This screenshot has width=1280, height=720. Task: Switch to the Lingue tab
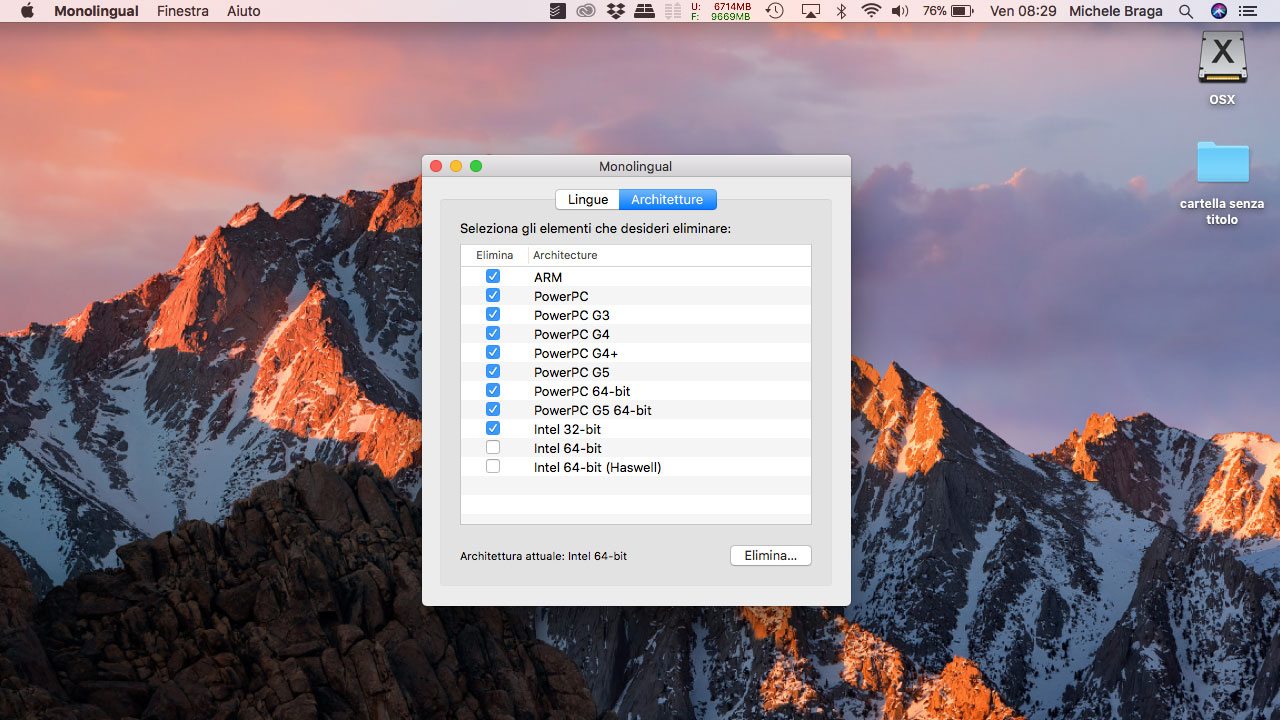[x=588, y=199]
